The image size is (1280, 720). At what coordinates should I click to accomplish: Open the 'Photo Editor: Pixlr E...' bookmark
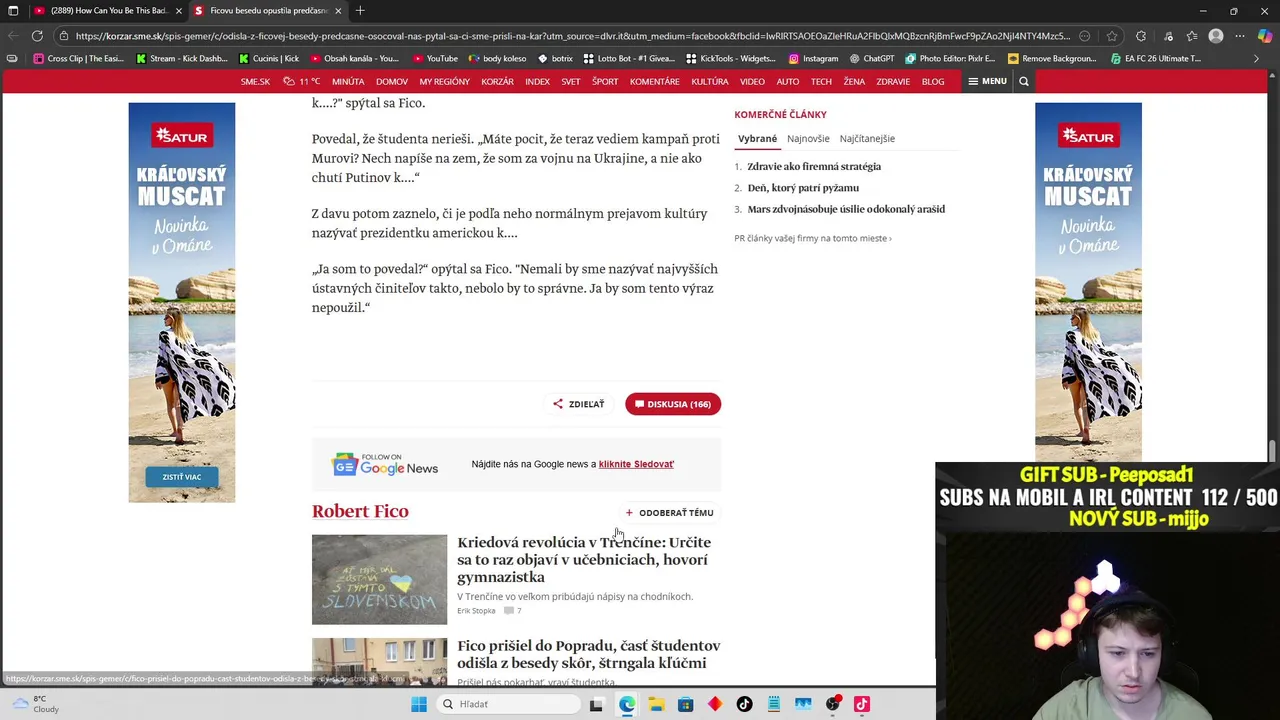(x=950, y=59)
